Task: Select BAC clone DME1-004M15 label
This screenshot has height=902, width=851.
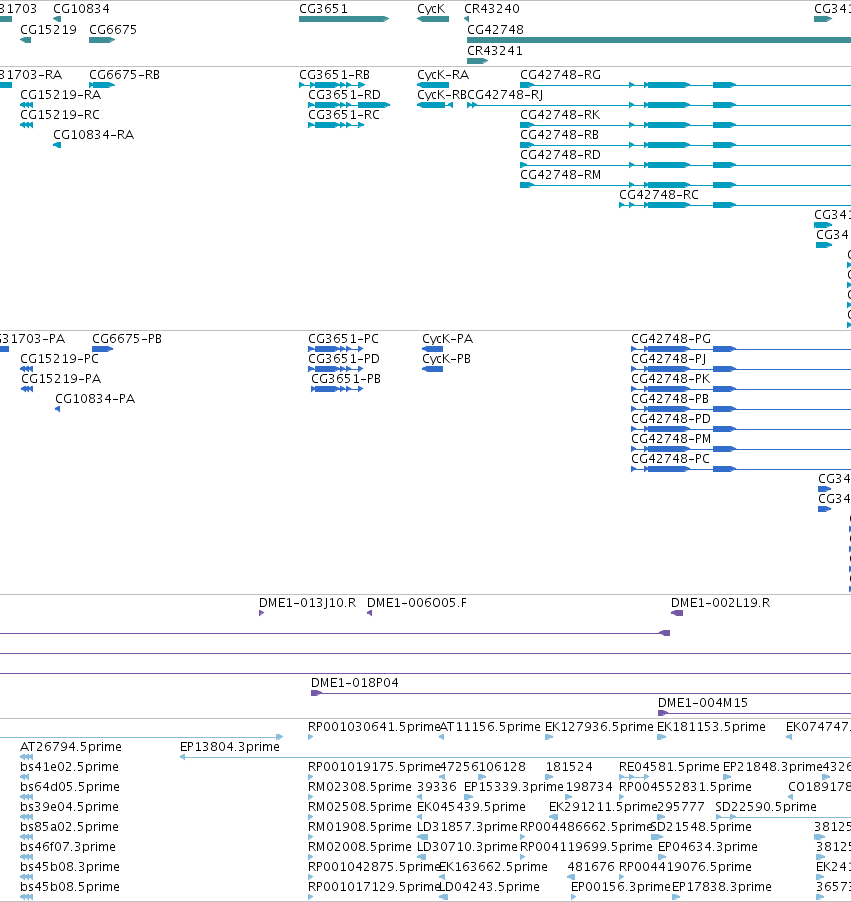Action: click(x=703, y=702)
